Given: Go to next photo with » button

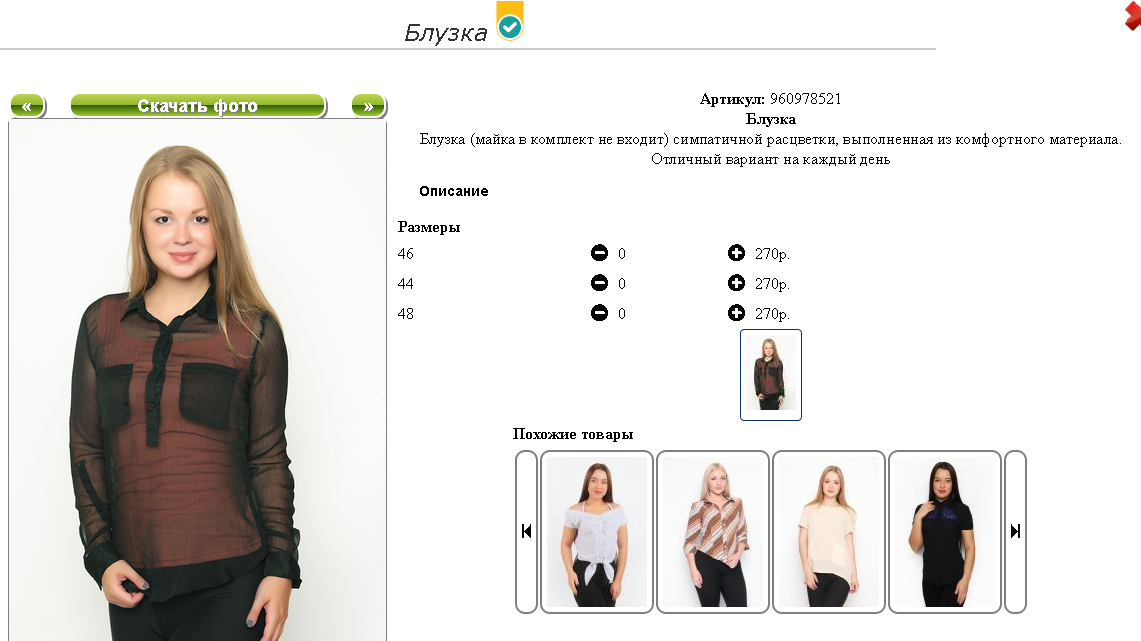Looking at the screenshot, I should pyautogui.click(x=369, y=106).
